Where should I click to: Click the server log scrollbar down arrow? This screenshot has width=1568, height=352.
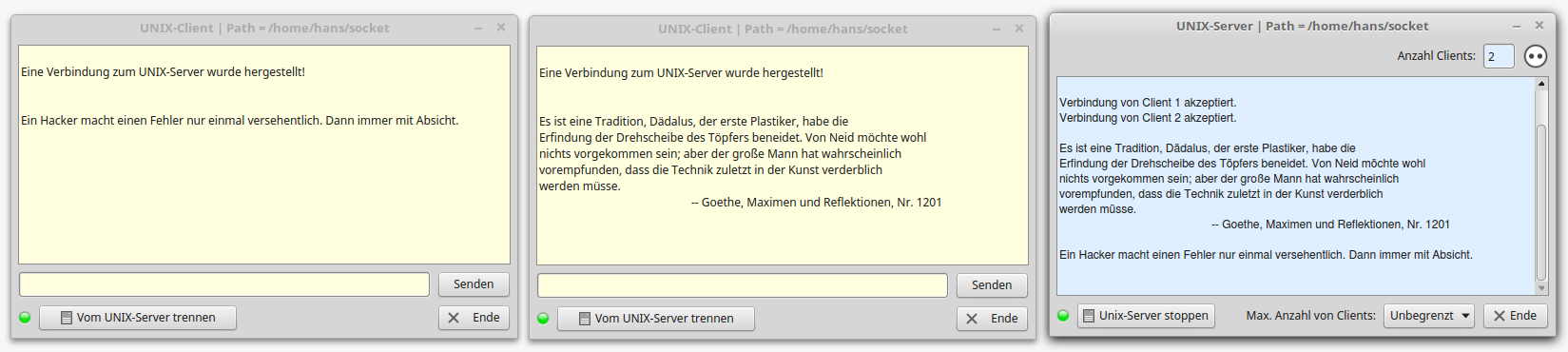click(x=1541, y=287)
